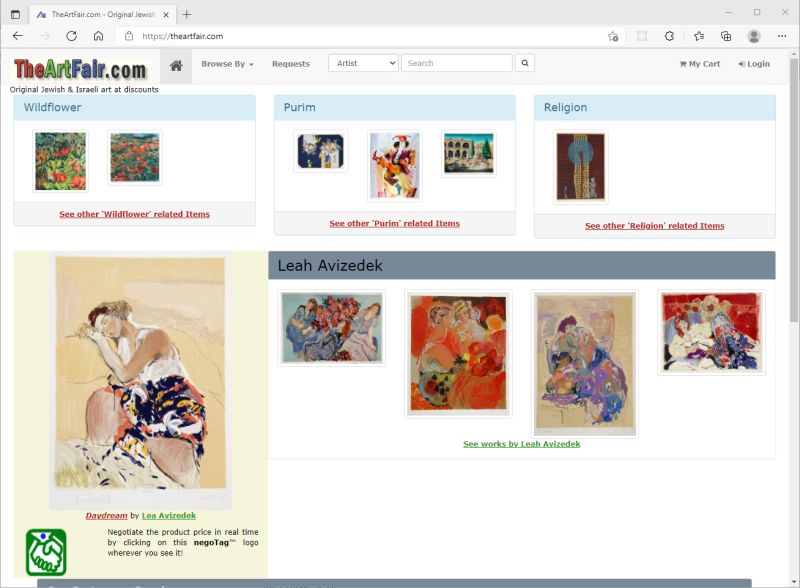Image resolution: width=800 pixels, height=588 pixels.
Task: Go to the site home icon
Action: click(176, 65)
